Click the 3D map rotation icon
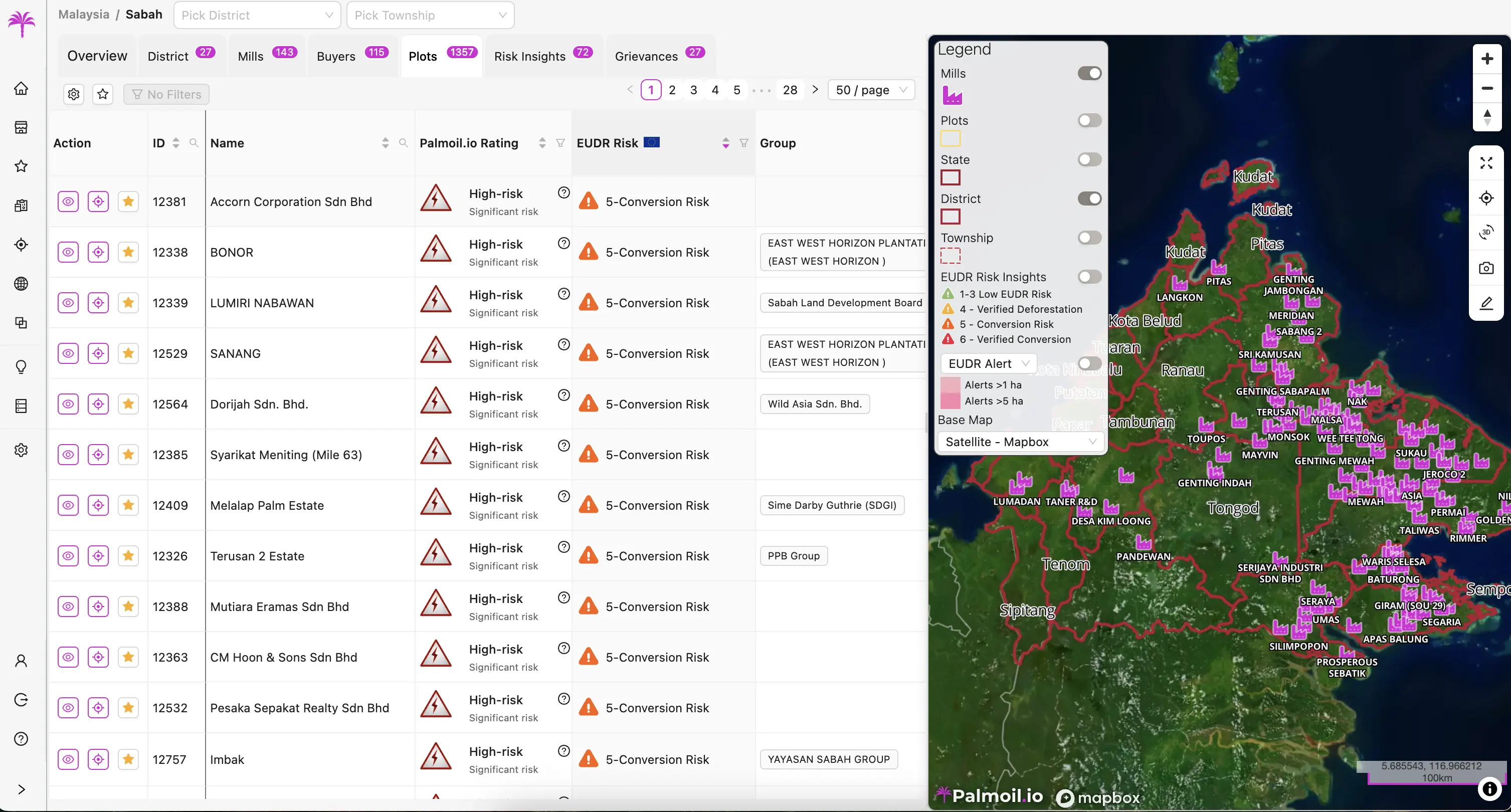Screen dimensions: 1511x812 pos(1487,232)
